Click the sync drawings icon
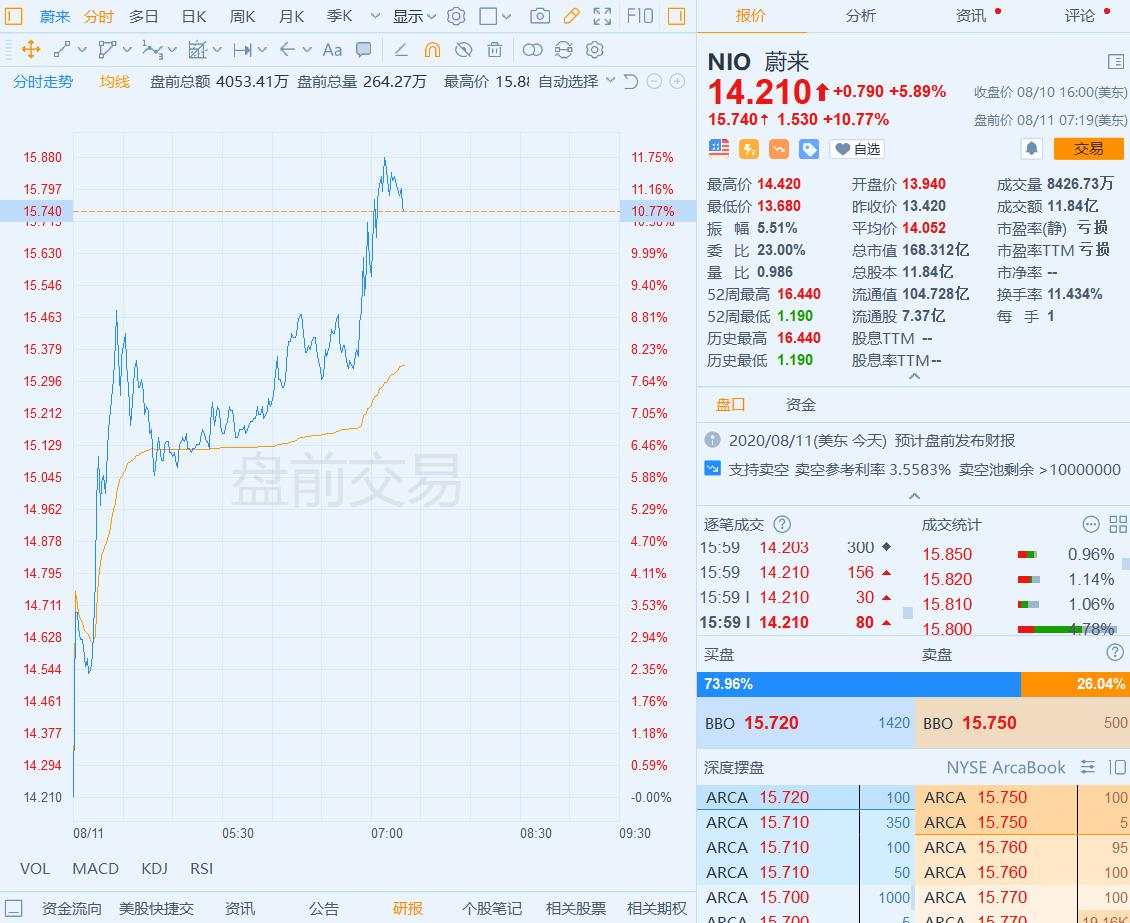1130x923 pixels. click(564, 50)
